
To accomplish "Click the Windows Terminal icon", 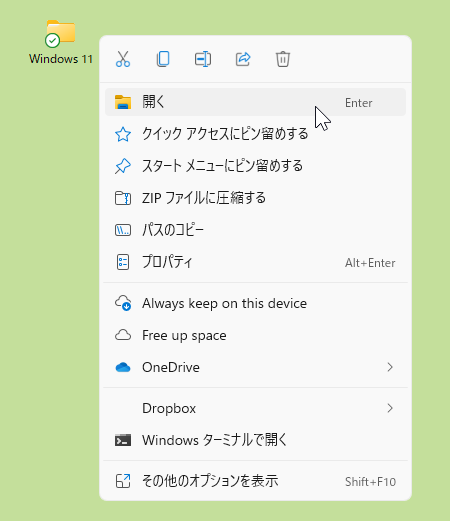I will click(x=123, y=440).
